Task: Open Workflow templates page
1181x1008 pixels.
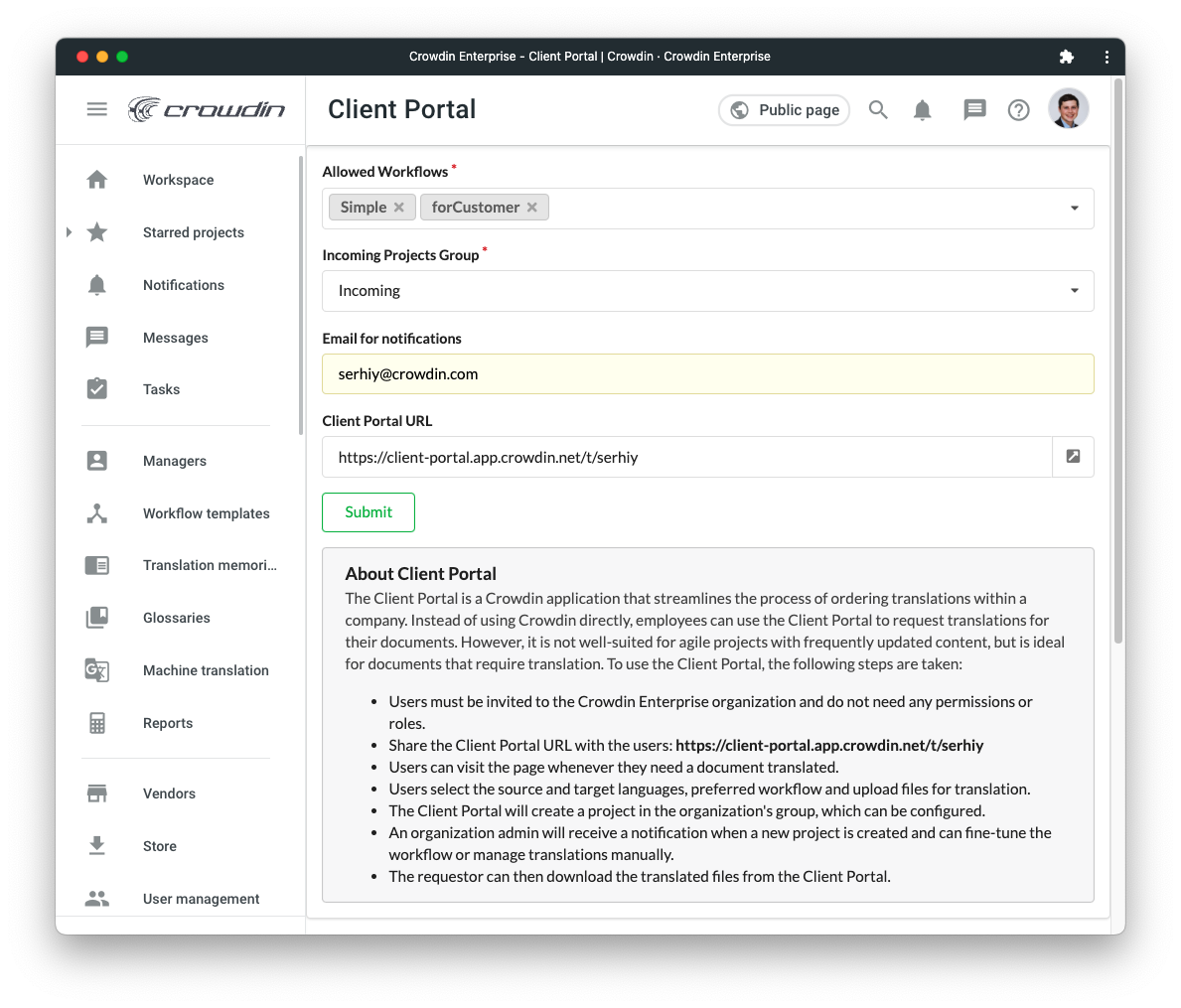Action: [207, 513]
